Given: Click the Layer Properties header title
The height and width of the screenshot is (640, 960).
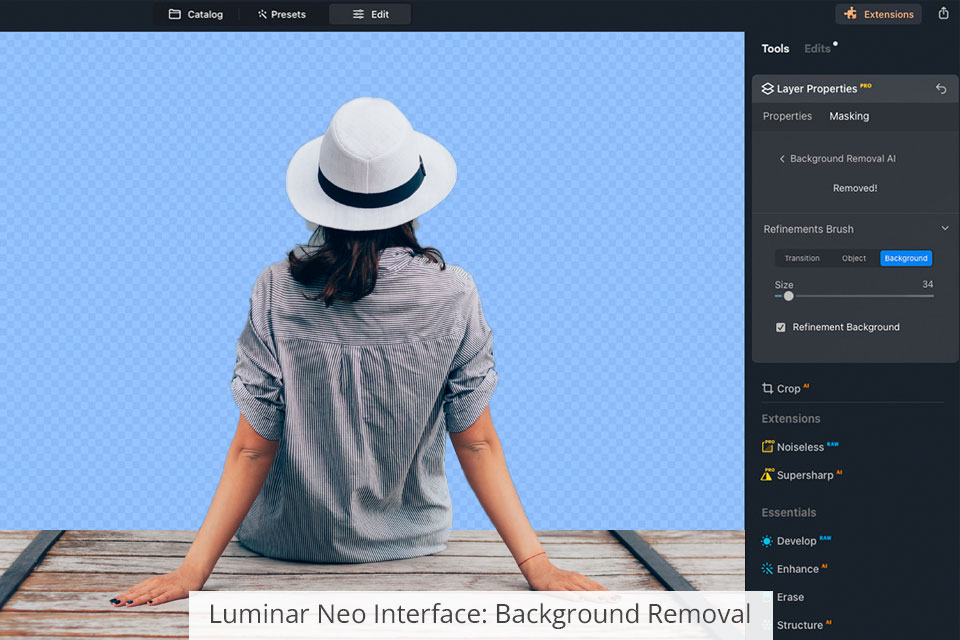Looking at the screenshot, I should (x=817, y=89).
